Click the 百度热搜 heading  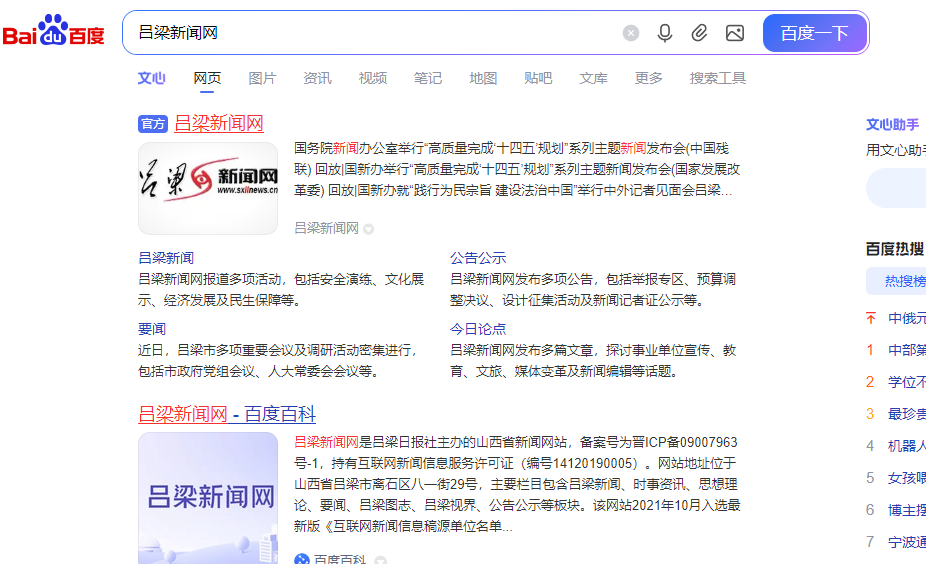click(895, 249)
